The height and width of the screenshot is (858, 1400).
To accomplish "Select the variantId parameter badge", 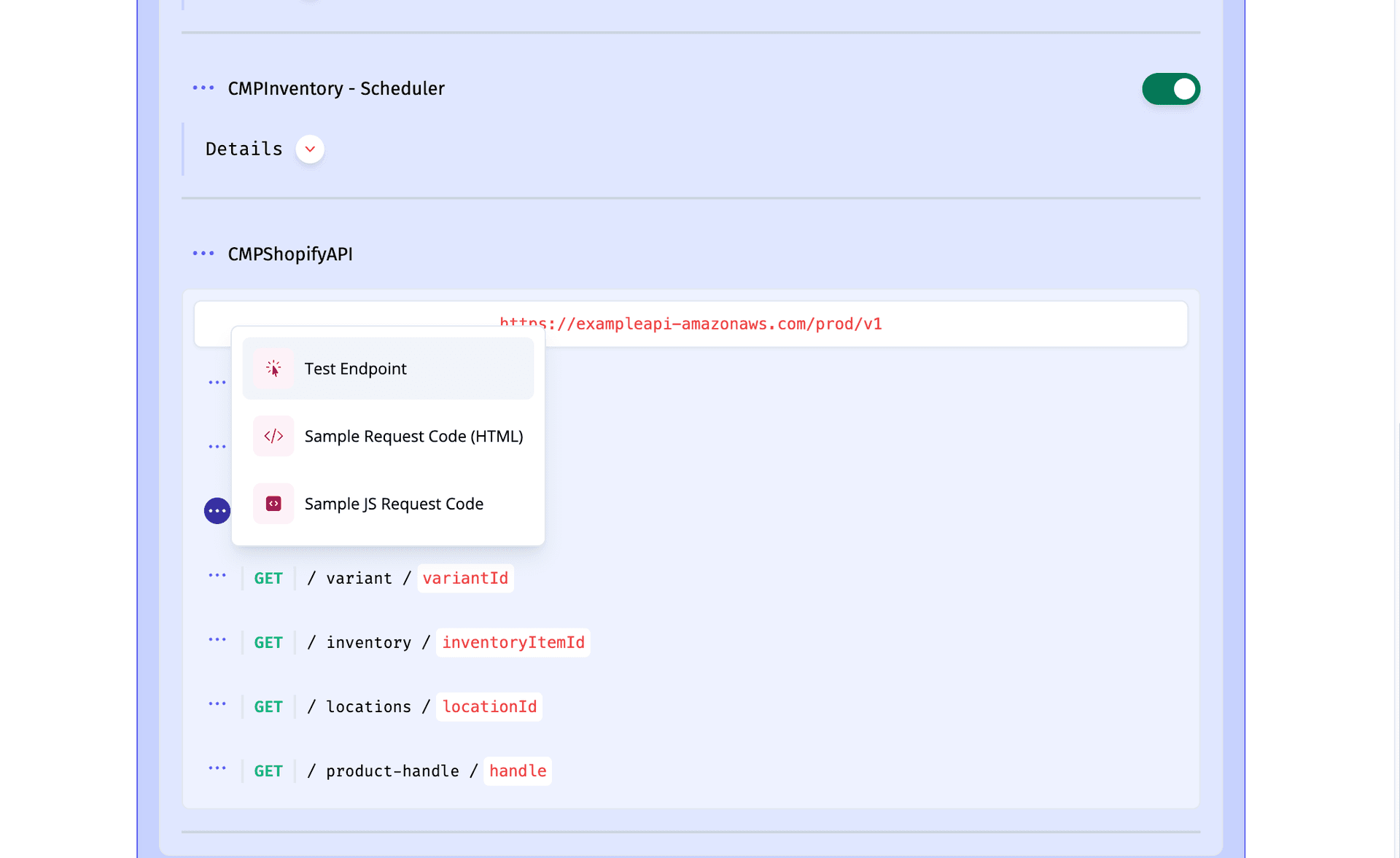I will [465, 577].
